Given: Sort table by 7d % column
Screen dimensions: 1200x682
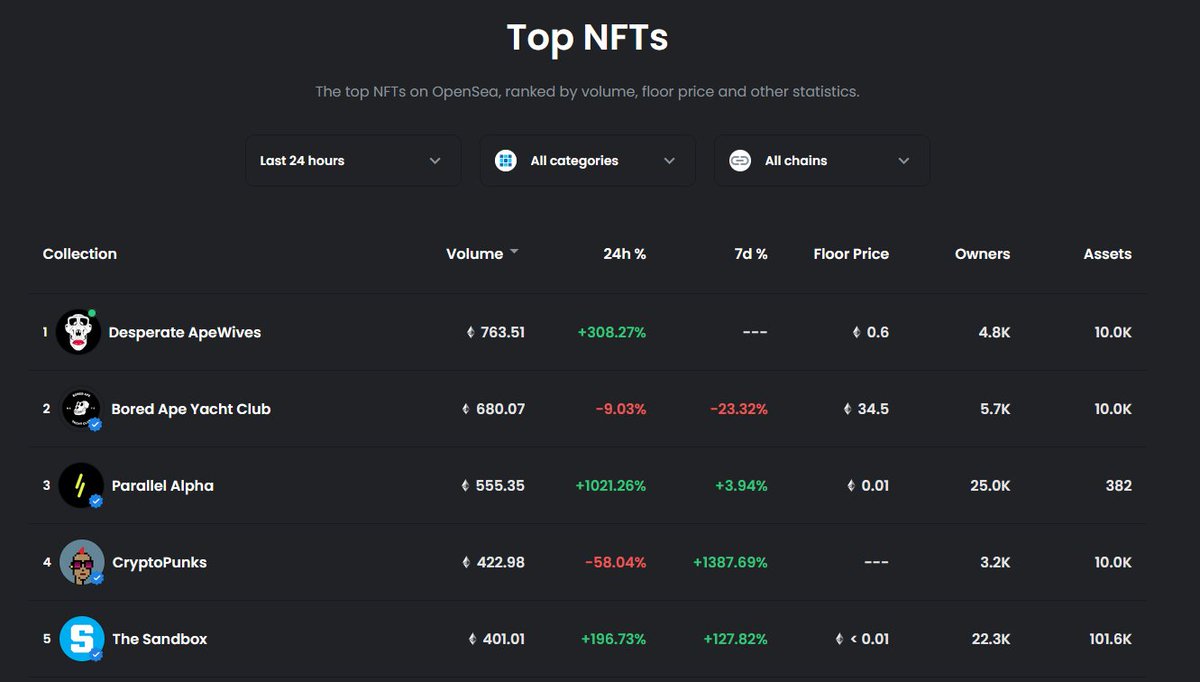Looking at the screenshot, I should [751, 254].
